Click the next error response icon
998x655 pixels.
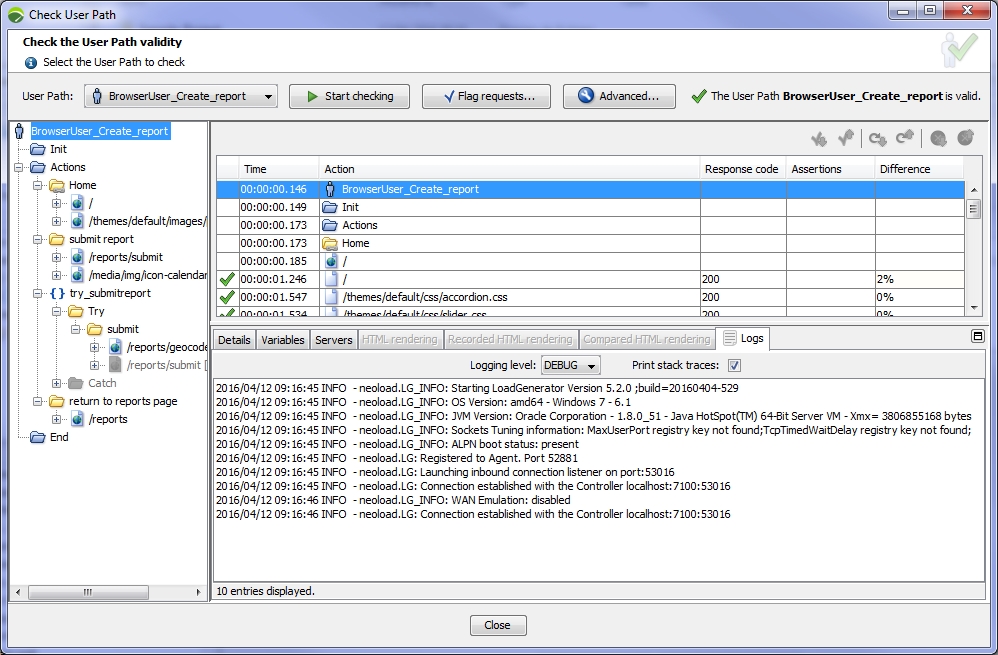pos(938,139)
